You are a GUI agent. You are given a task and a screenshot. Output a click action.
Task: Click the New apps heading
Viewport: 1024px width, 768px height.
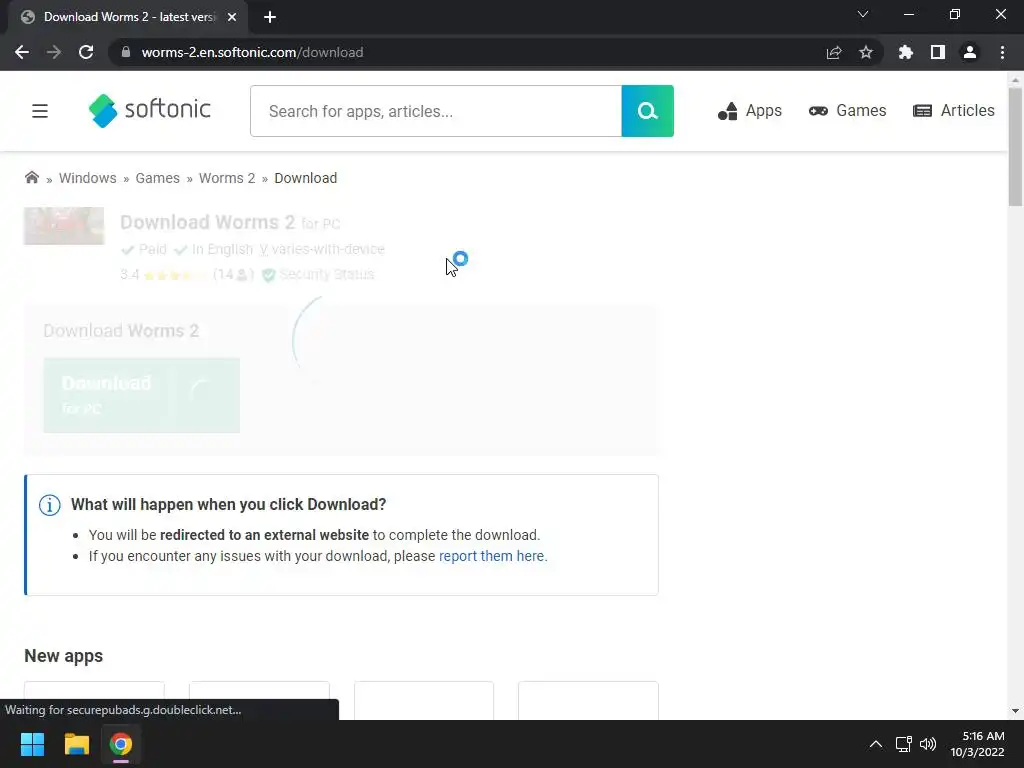pos(63,656)
